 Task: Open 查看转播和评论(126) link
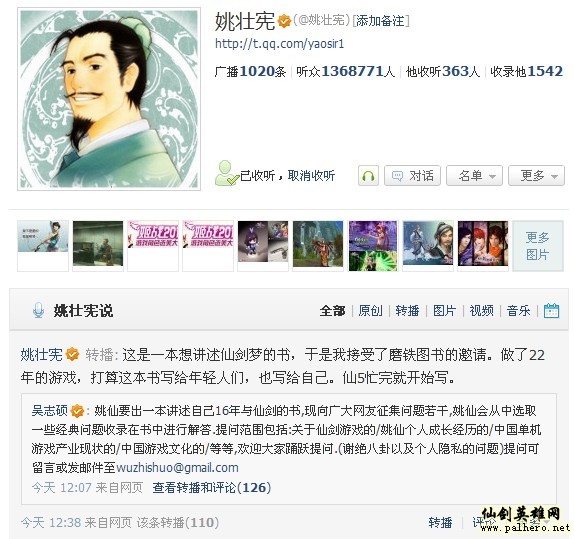[x=212, y=488]
